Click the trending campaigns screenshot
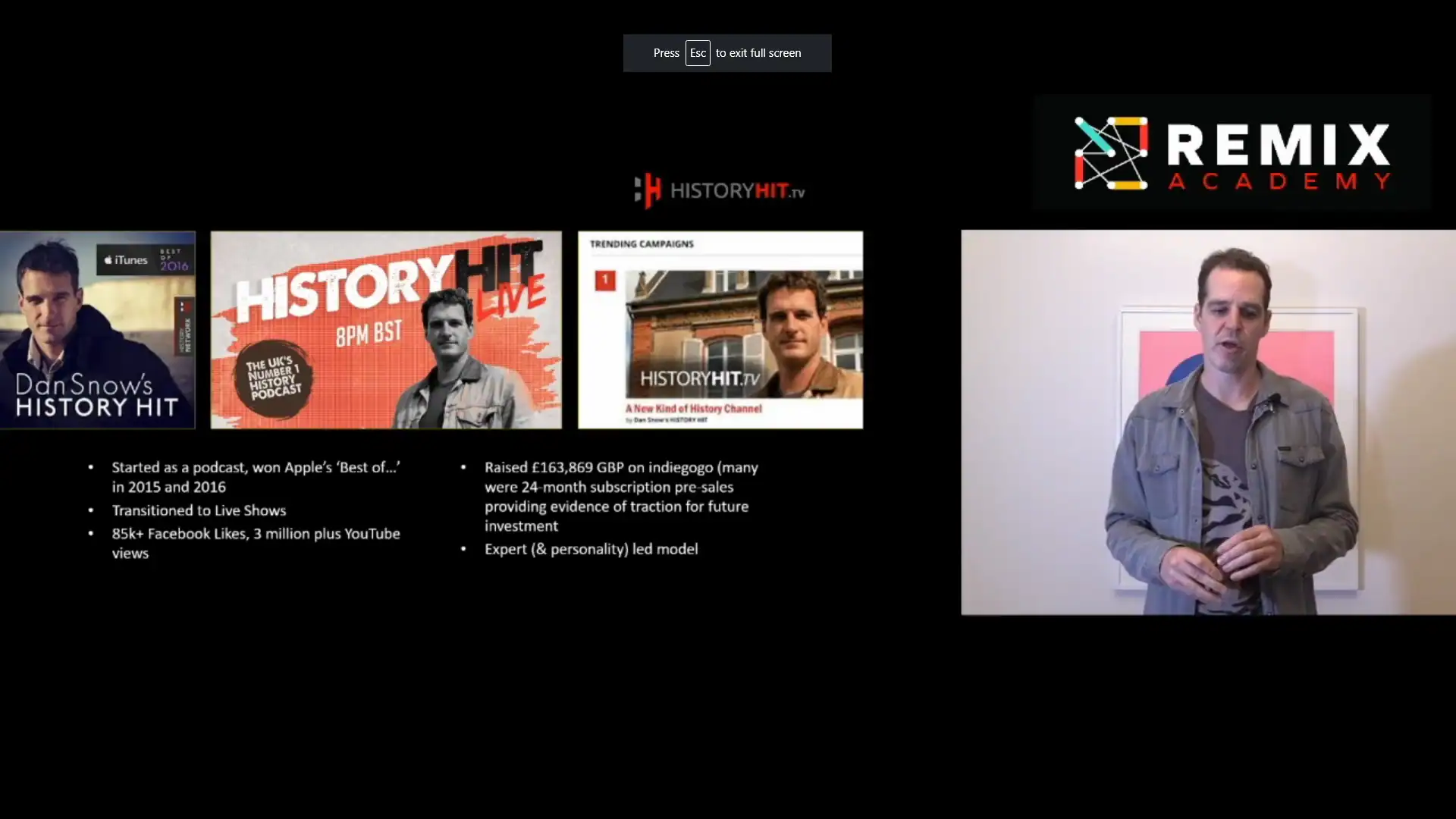Viewport: 1456px width, 819px height. (719, 330)
